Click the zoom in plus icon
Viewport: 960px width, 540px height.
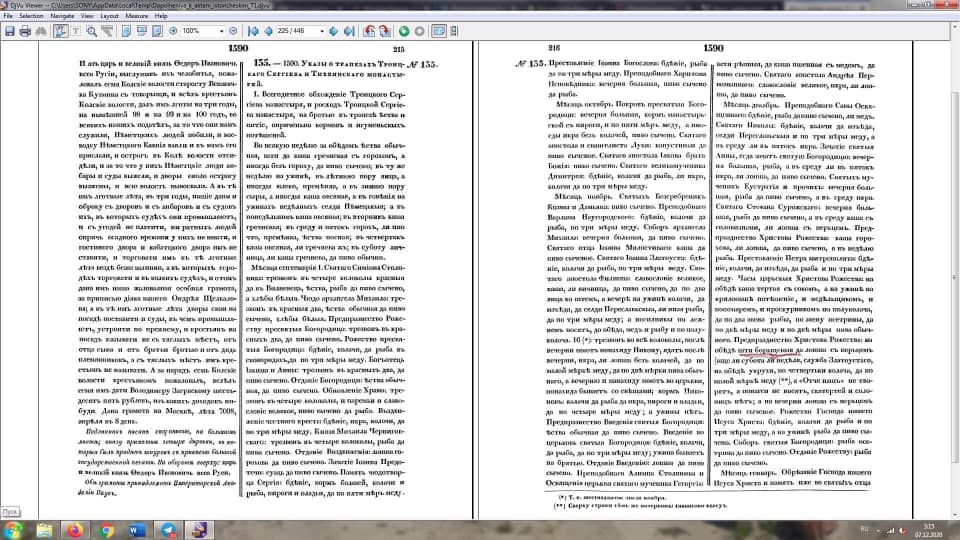(x=174, y=31)
